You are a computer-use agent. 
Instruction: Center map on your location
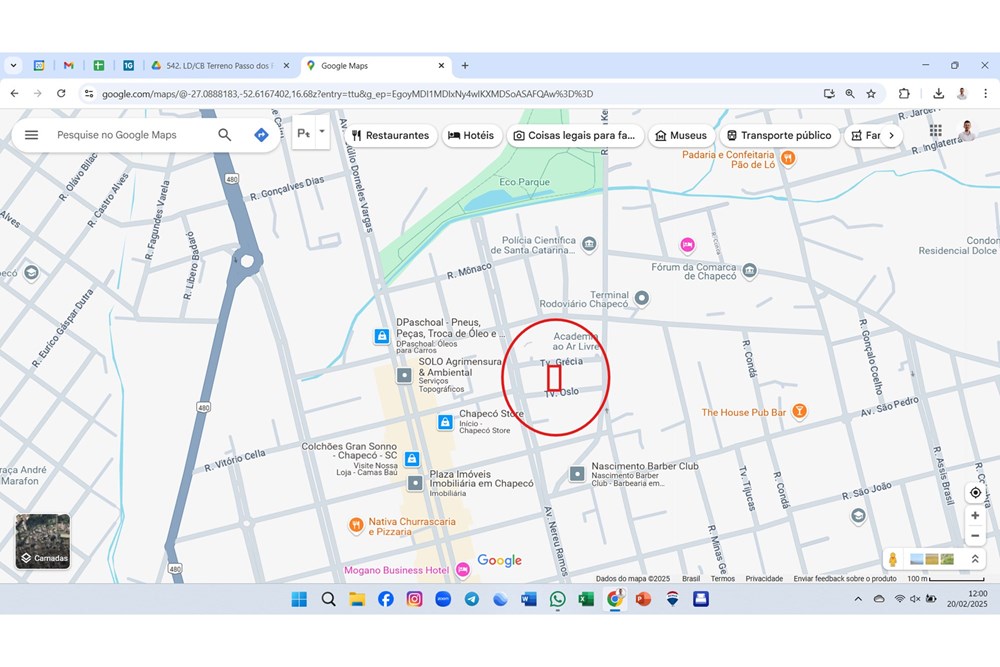(x=975, y=492)
